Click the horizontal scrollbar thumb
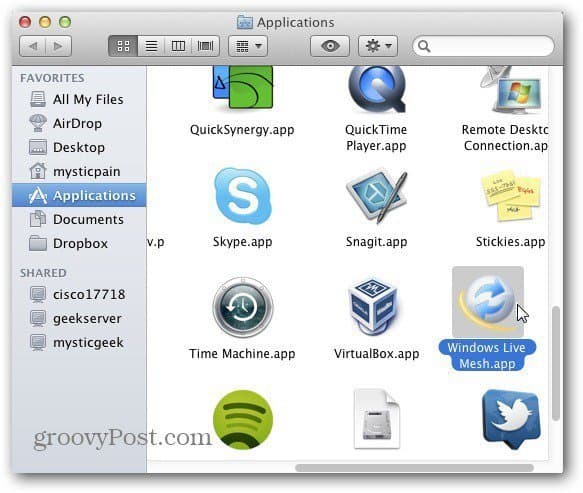Viewport: 583px width, 493px height. (x=415, y=467)
